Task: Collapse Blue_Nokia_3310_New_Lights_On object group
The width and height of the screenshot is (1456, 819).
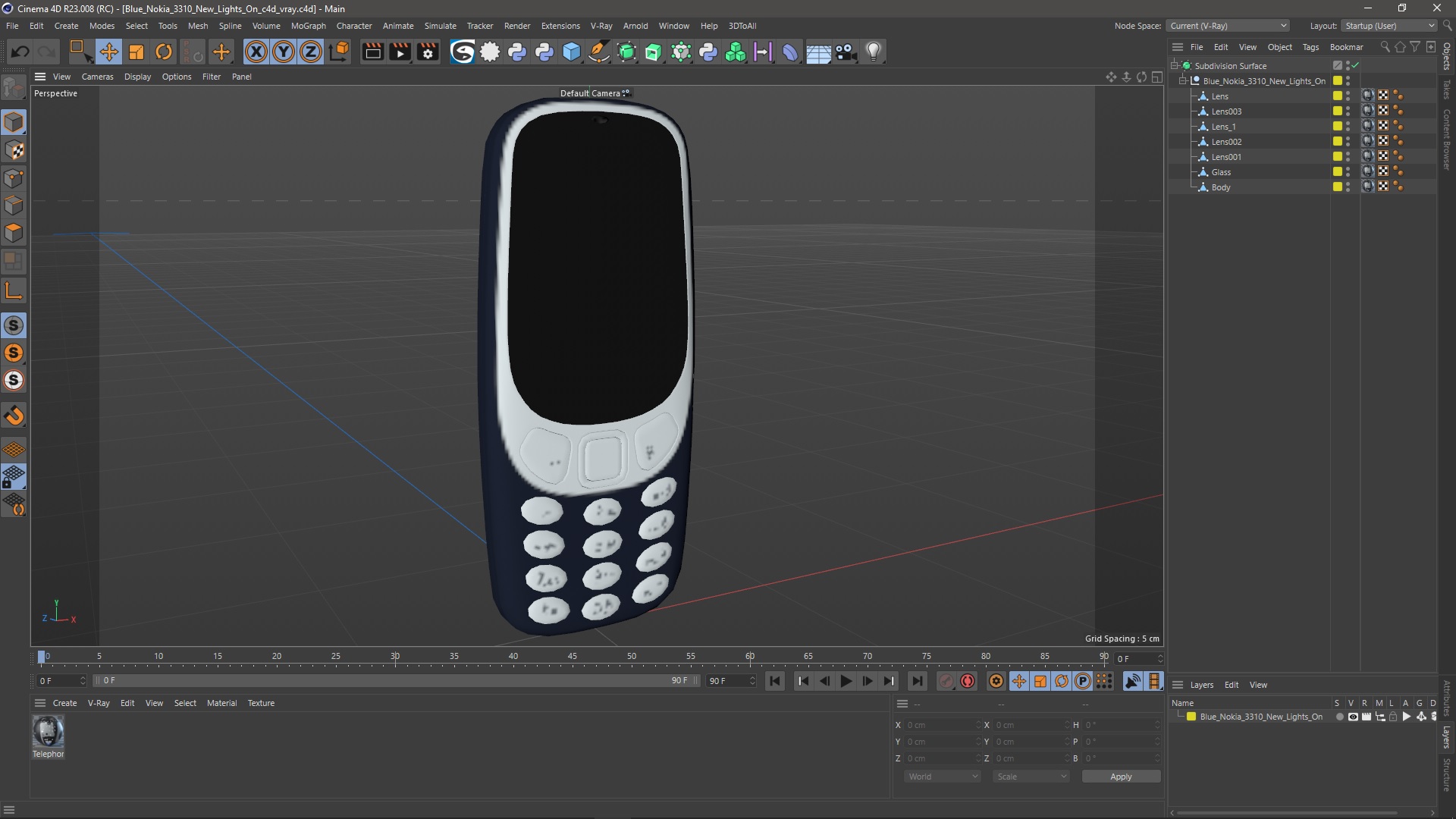Action: [1183, 81]
